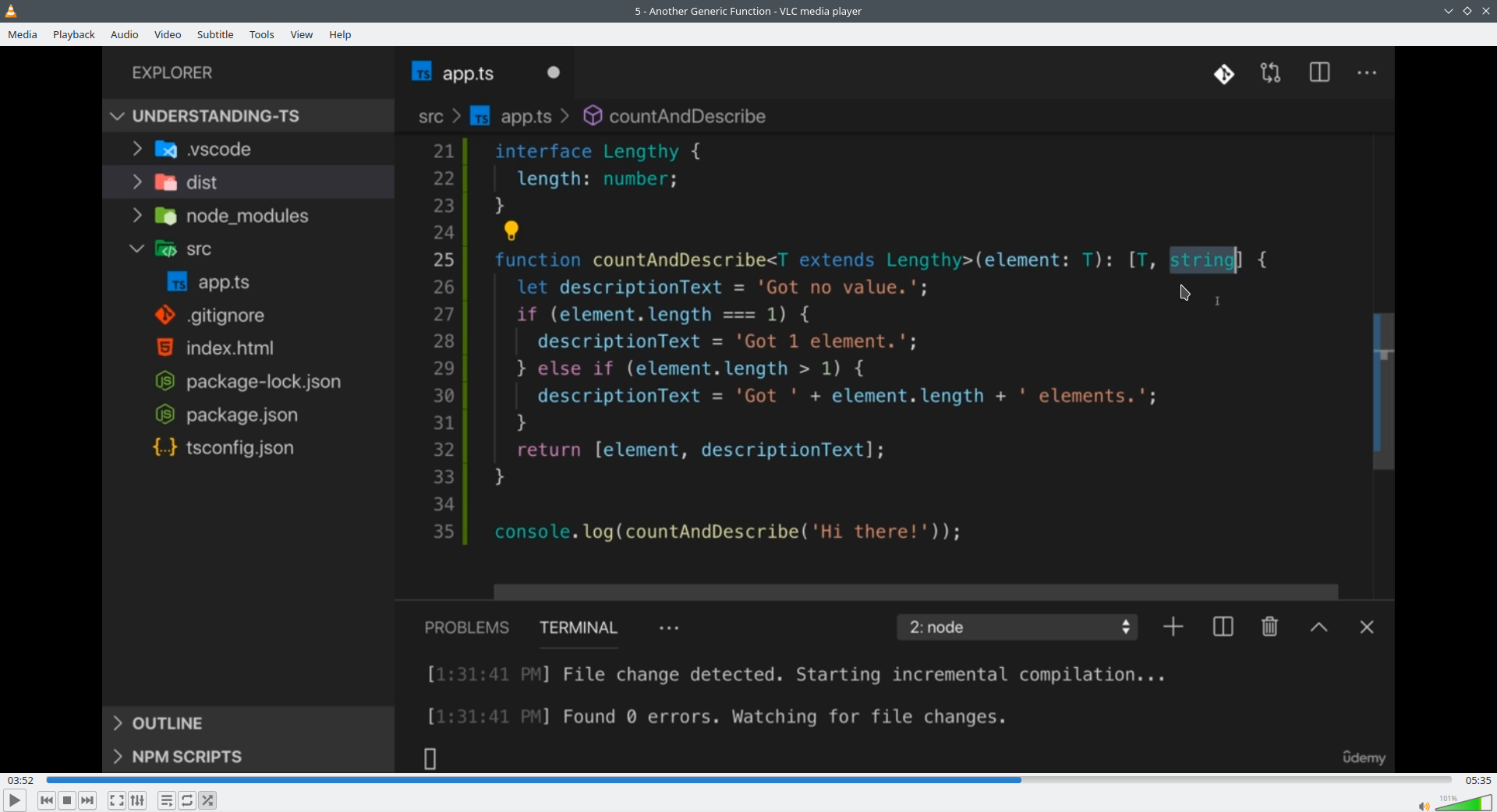Maximize panel with chevron up icon
Screen dimensions: 1497x812
[x=1318, y=627]
